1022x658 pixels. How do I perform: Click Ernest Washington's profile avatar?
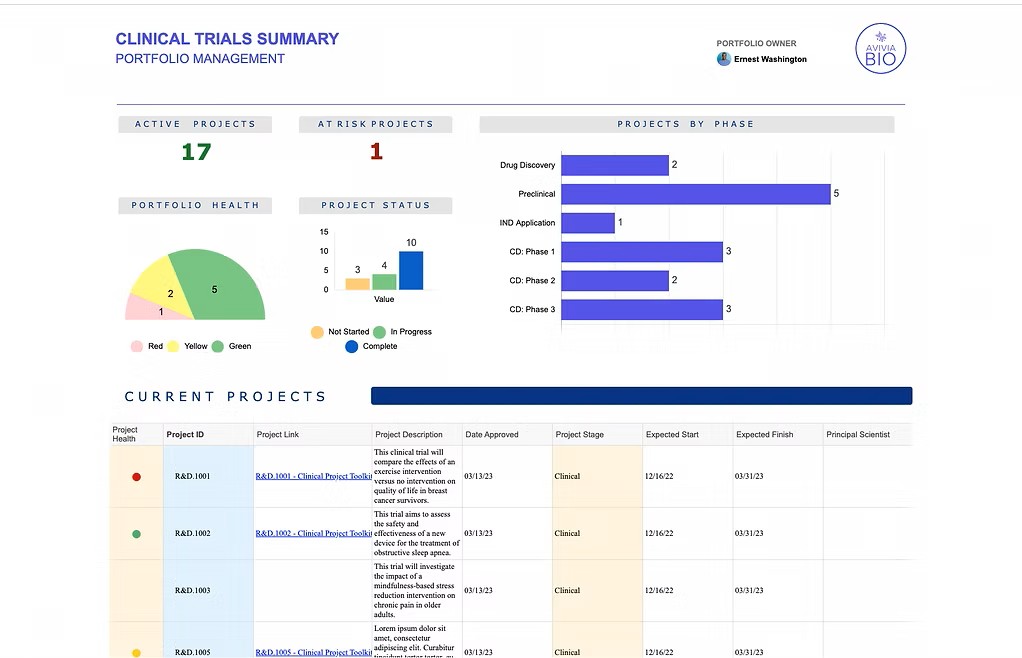pos(723,59)
